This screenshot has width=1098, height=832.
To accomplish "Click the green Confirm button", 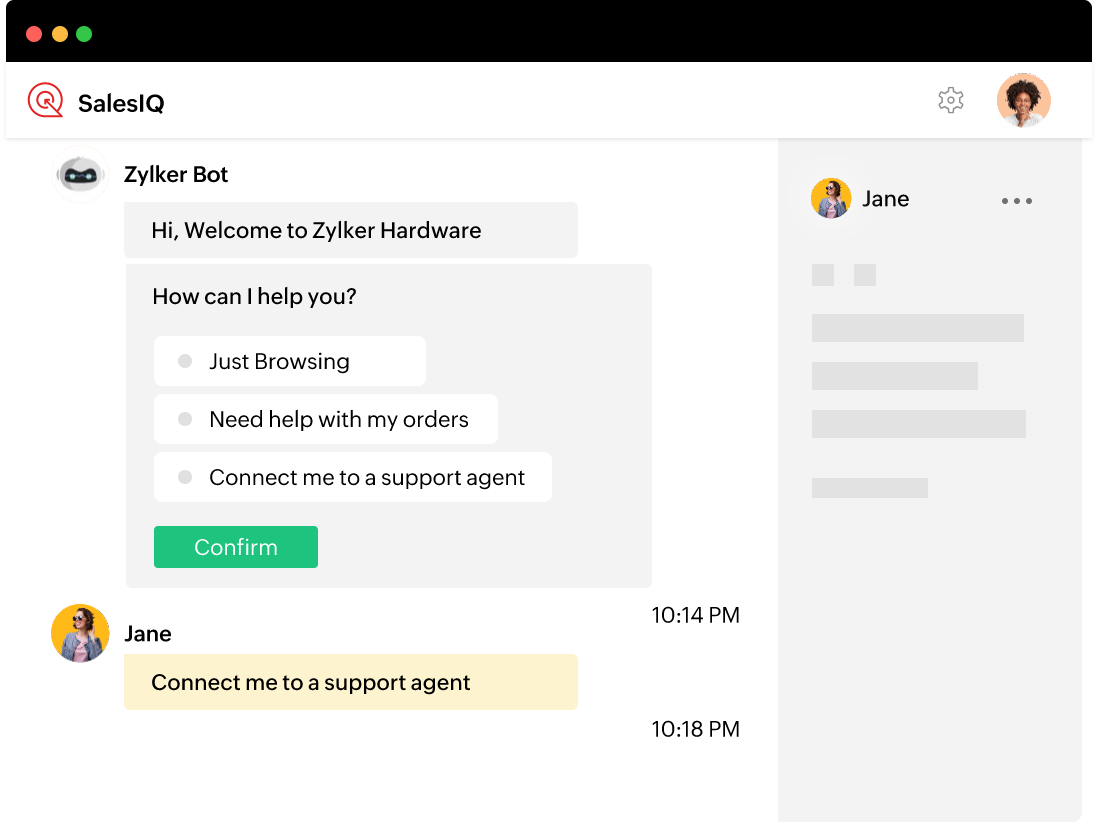I will pyautogui.click(x=236, y=547).
